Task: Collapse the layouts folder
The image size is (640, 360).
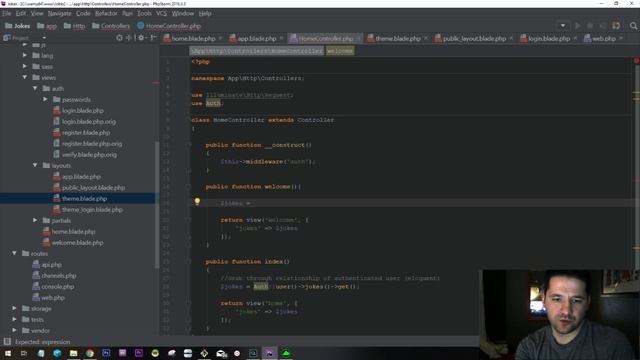Action: (x=35, y=165)
